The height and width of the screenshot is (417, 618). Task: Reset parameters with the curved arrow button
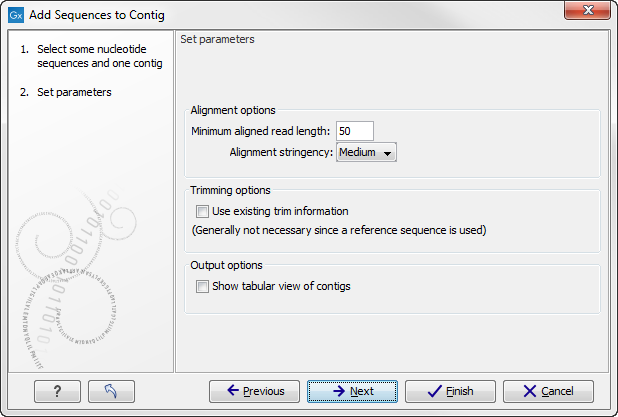click(x=111, y=391)
